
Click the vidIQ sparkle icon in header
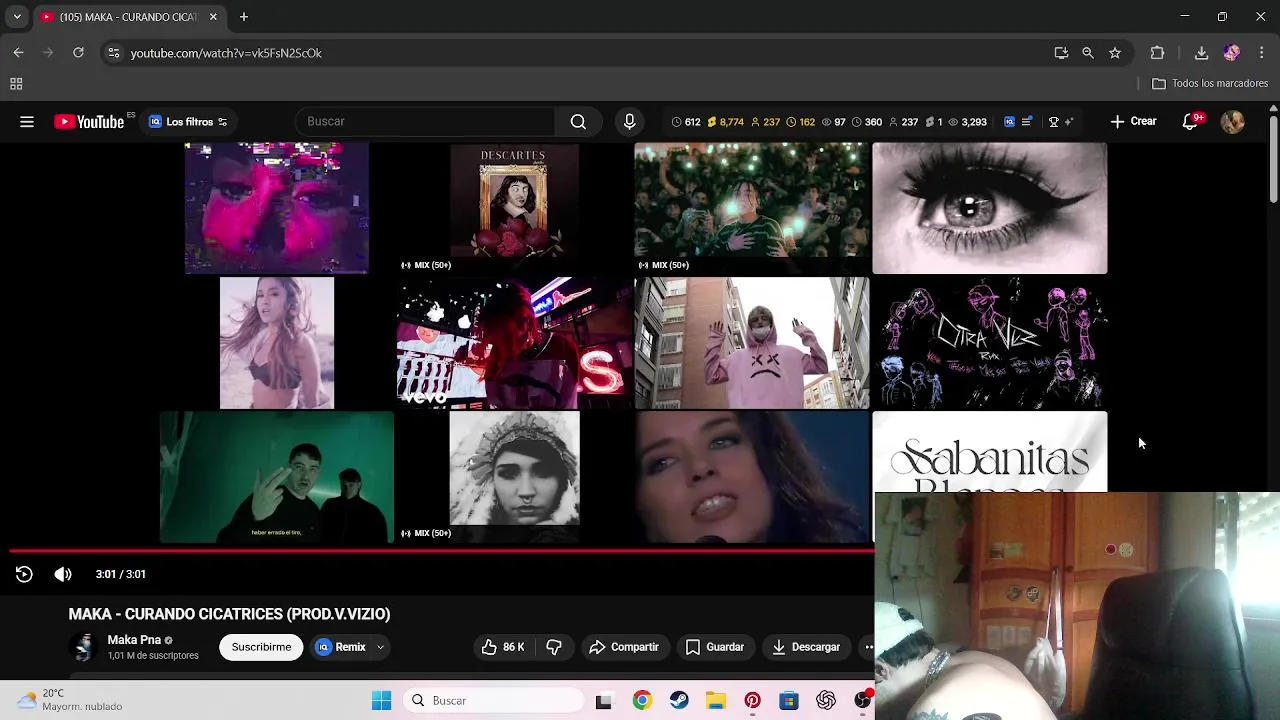(1068, 122)
